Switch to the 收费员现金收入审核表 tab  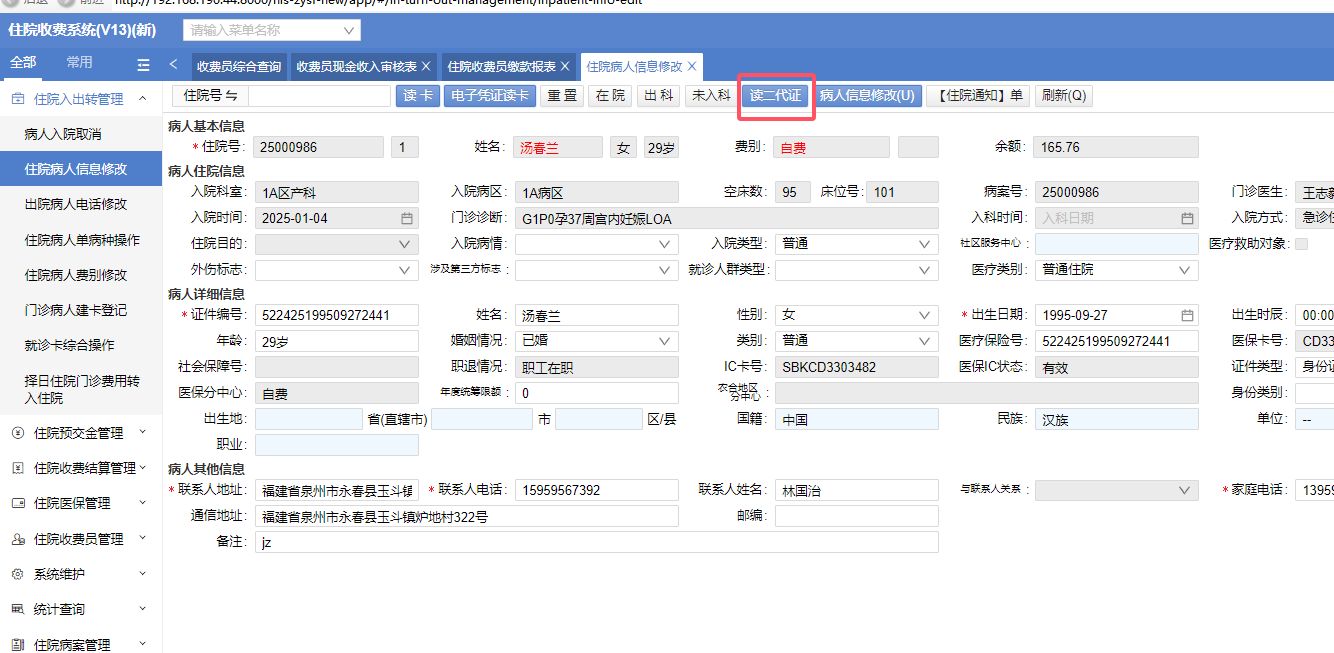pos(357,67)
